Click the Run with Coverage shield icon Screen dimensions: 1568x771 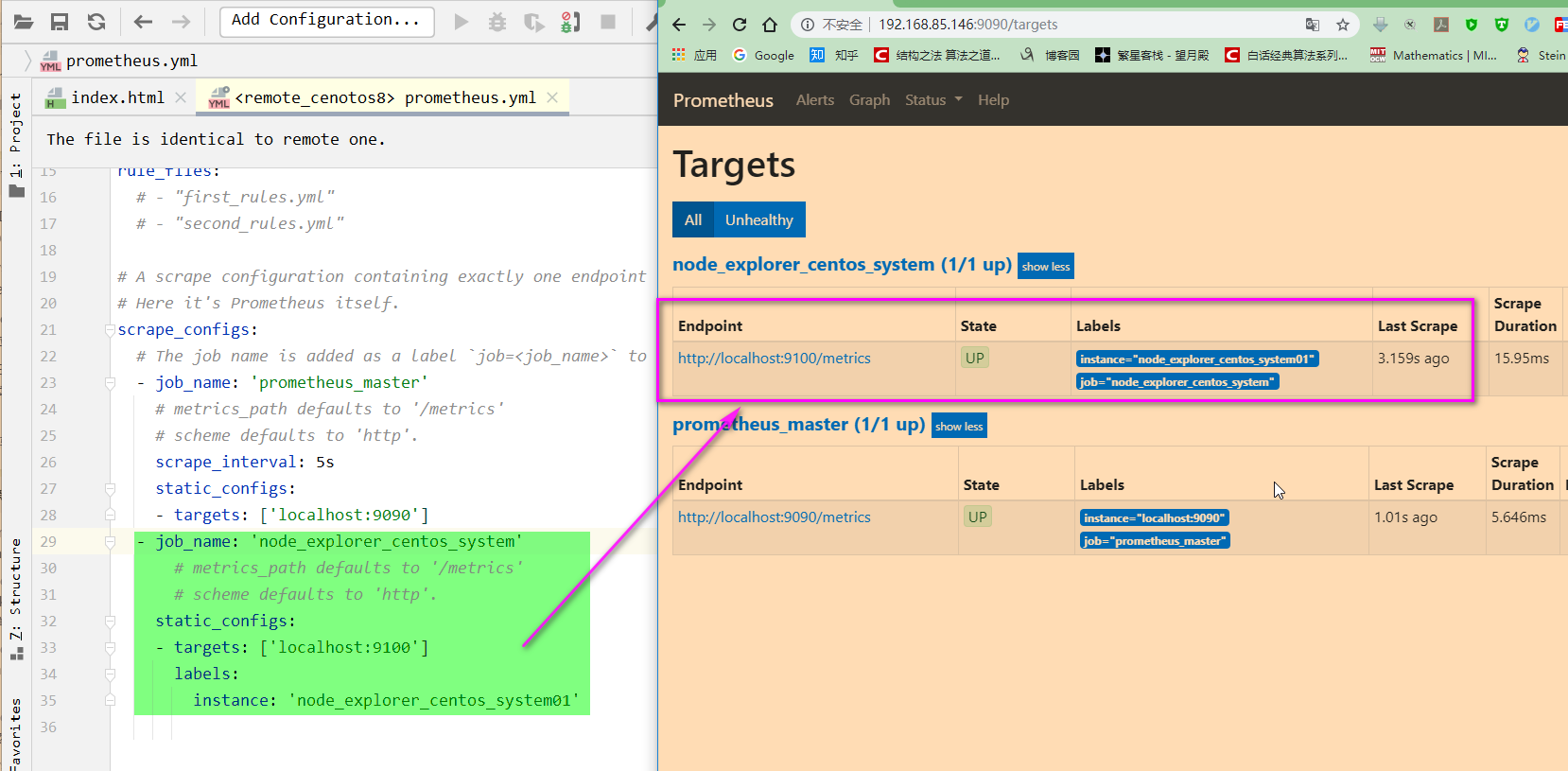coord(534,22)
